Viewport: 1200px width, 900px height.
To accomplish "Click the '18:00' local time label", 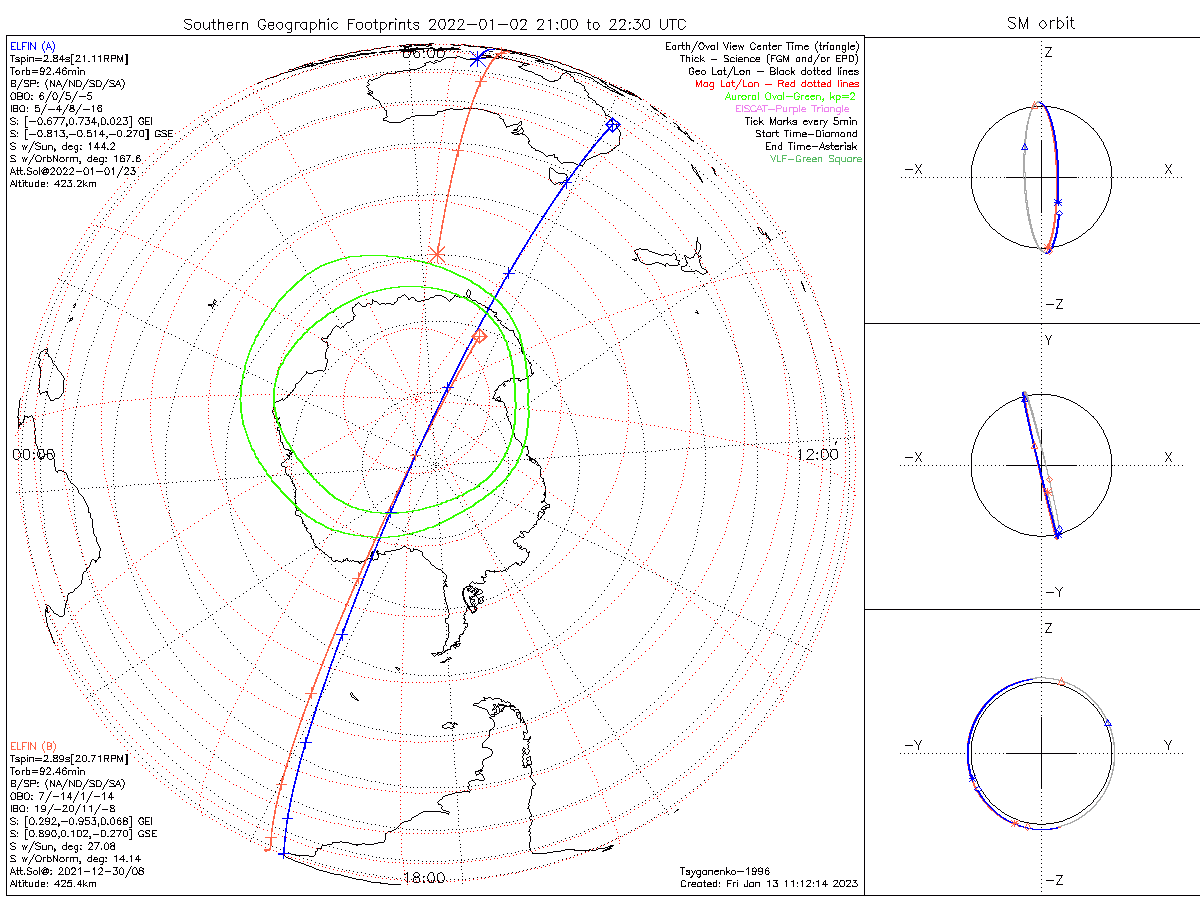I will 423,878.
